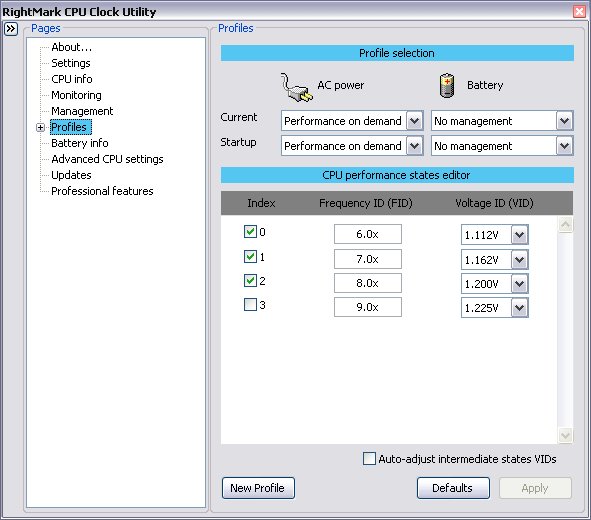Click the states list scrollbar down arrow
The height and width of the screenshot is (520, 591).
point(565,436)
